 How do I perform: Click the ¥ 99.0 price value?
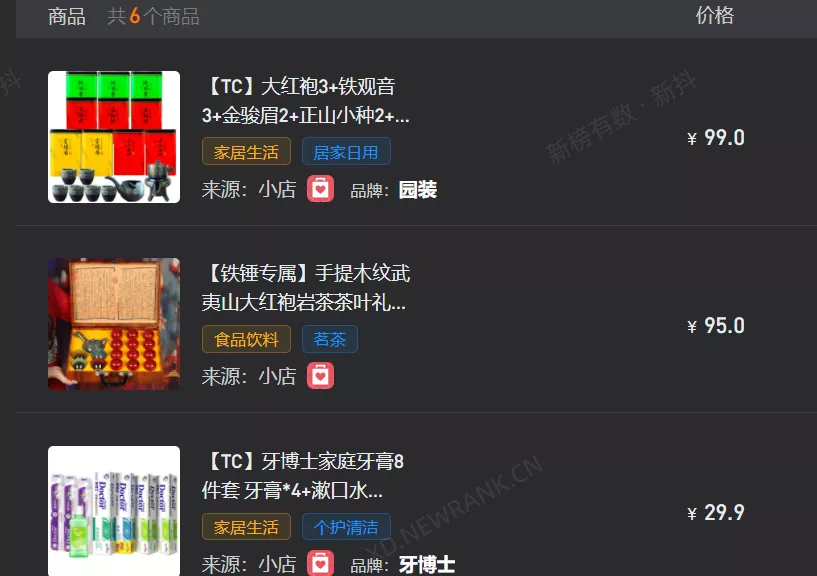pyautogui.click(x=716, y=138)
